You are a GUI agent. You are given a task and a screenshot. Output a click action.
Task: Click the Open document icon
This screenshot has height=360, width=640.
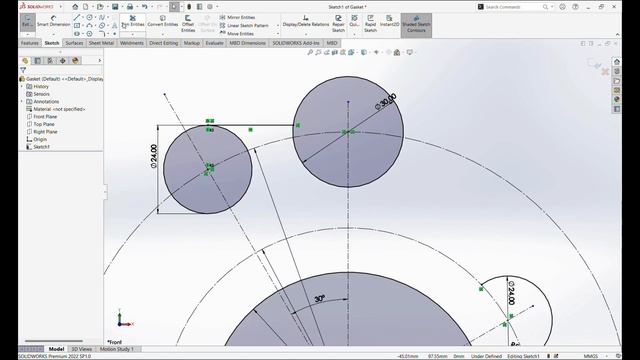[x=100, y=7]
